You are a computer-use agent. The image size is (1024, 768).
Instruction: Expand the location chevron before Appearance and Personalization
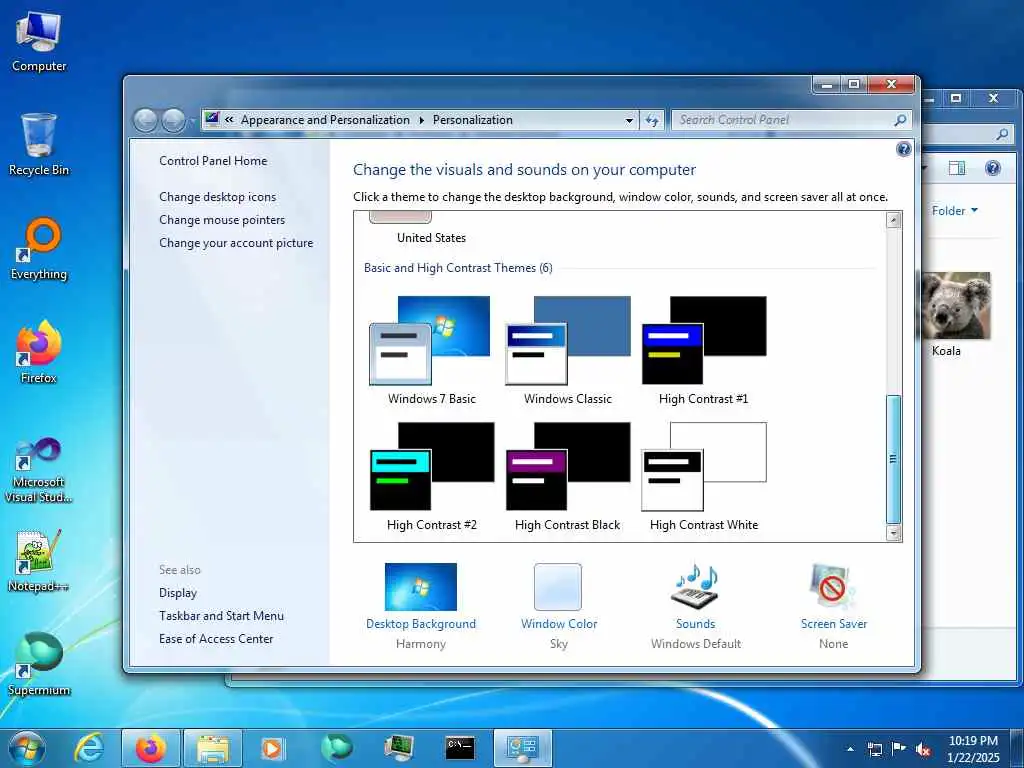(x=229, y=120)
